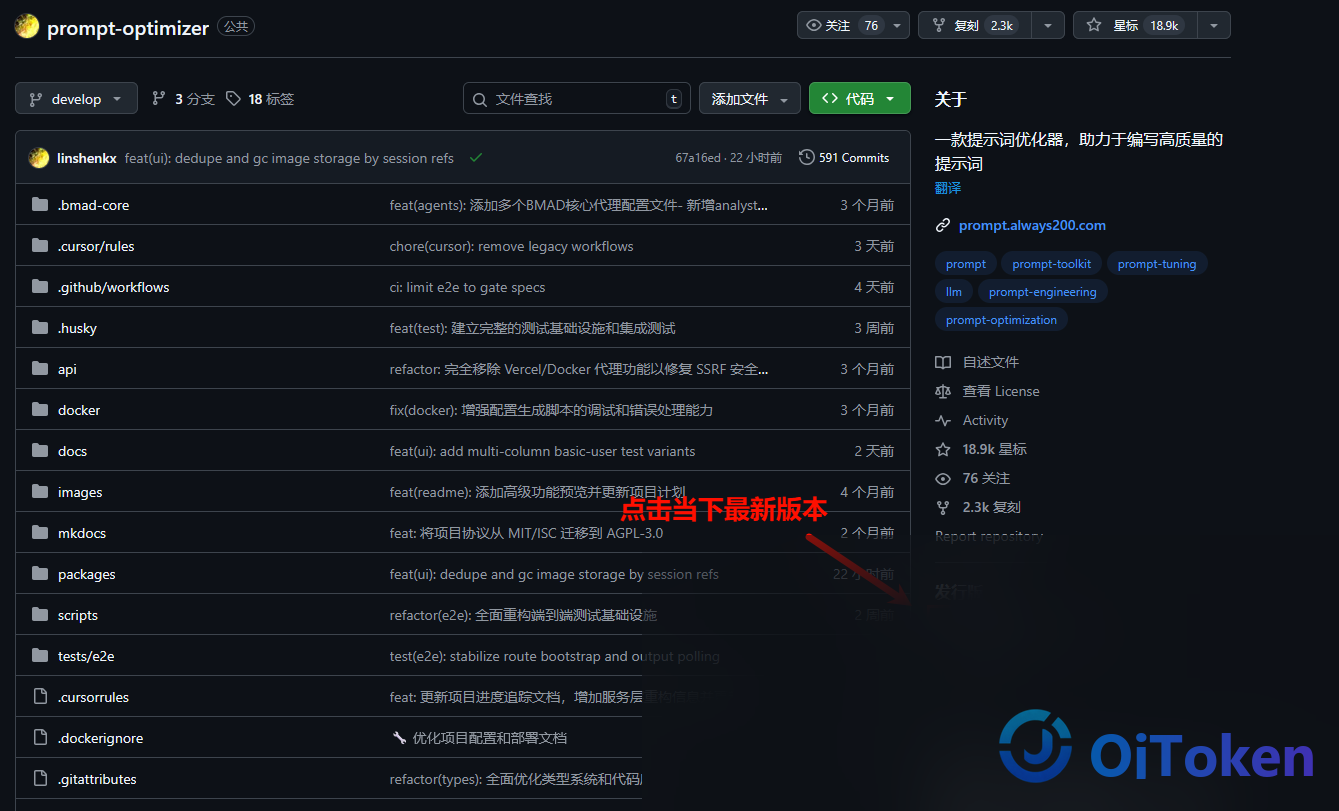
Task: Open the green 代码 dropdown
Action: click(x=859, y=99)
